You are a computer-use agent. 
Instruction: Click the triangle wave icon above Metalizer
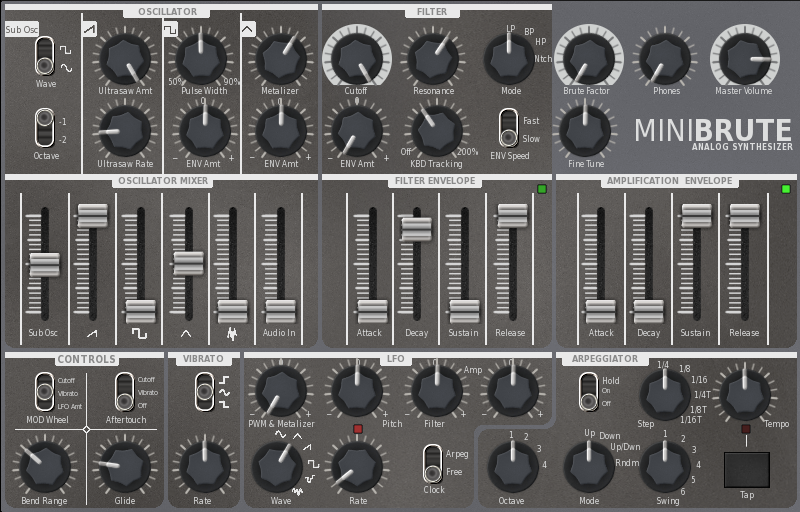click(x=247, y=29)
